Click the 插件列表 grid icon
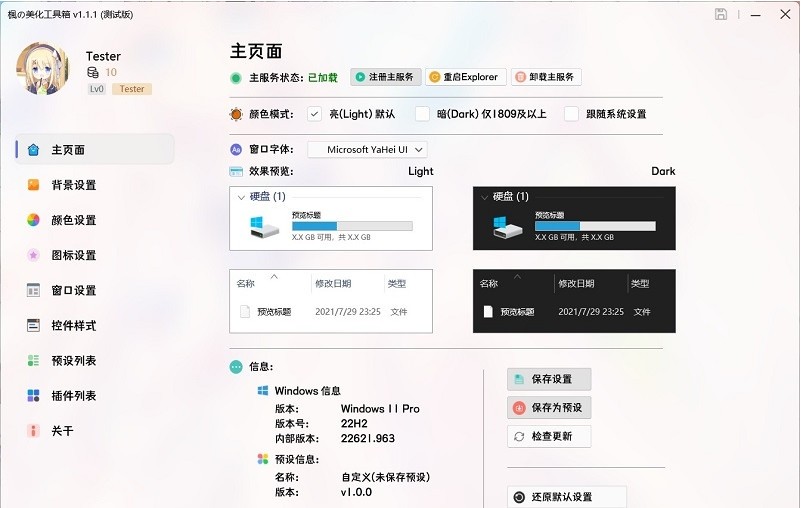Viewport: 802px width, 508px height. pos(33,395)
